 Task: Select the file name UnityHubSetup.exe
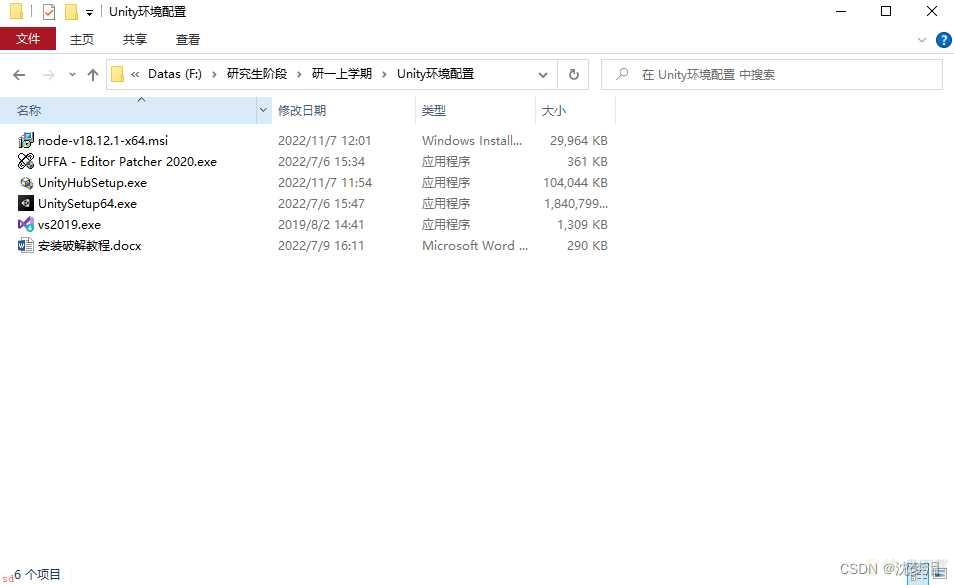(x=92, y=182)
